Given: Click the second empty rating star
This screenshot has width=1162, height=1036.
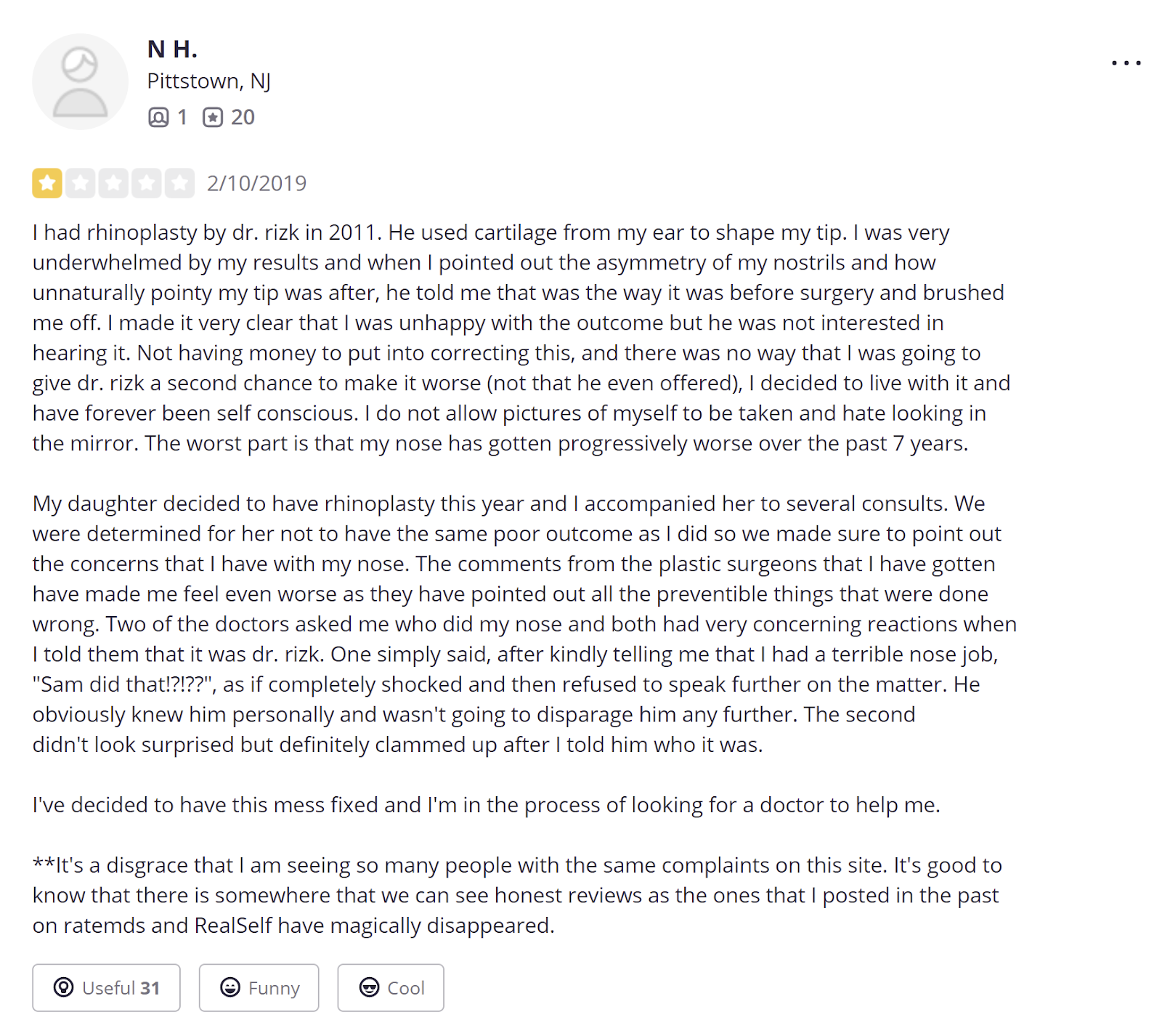Looking at the screenshot, I should pyautogui.click(x=81, y=183).
